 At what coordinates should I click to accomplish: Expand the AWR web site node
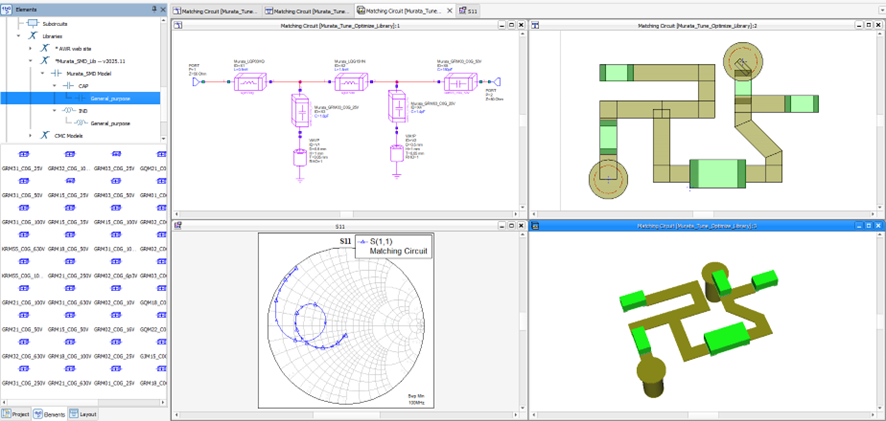[30, 48]
